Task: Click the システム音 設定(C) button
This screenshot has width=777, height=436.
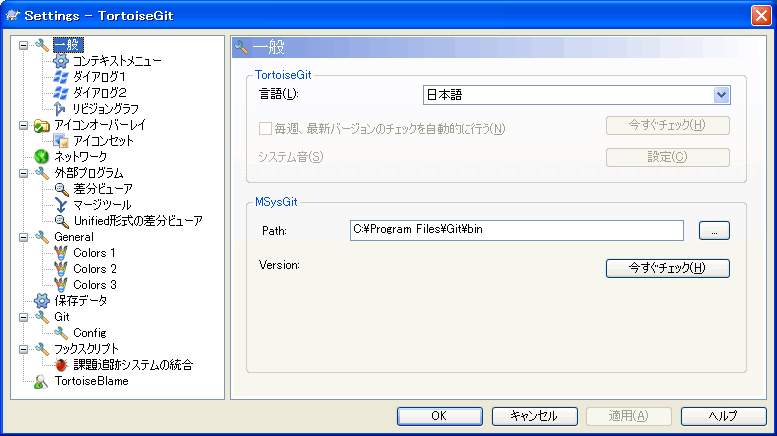Action: 667,157
